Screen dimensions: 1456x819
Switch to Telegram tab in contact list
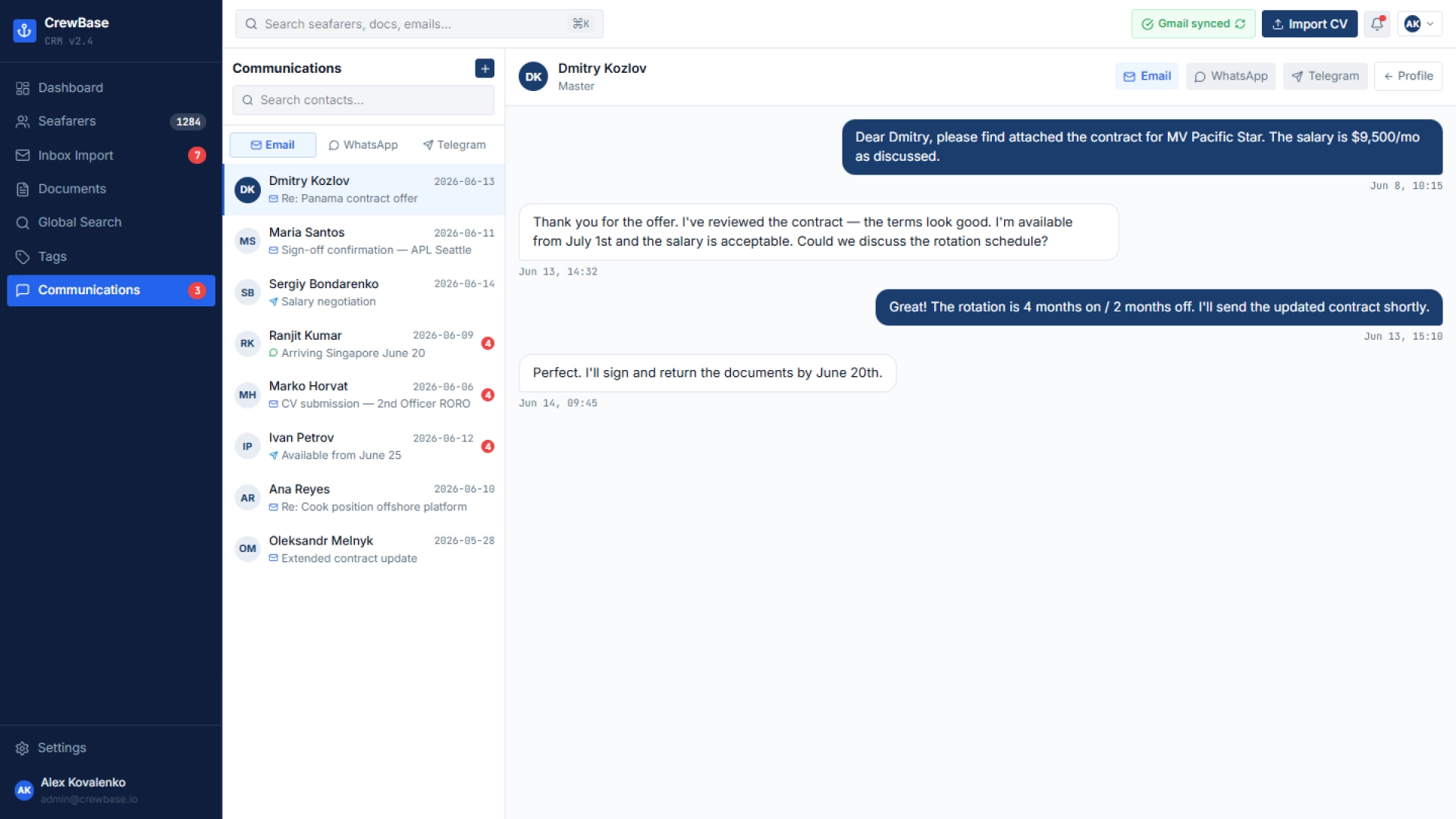pyautogui.click(x=454, y=145)
